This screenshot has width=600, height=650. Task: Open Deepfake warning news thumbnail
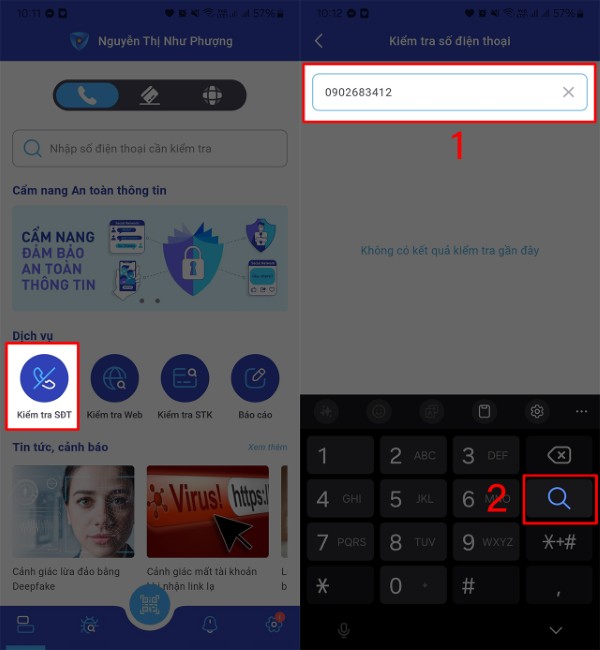[73, 512]
